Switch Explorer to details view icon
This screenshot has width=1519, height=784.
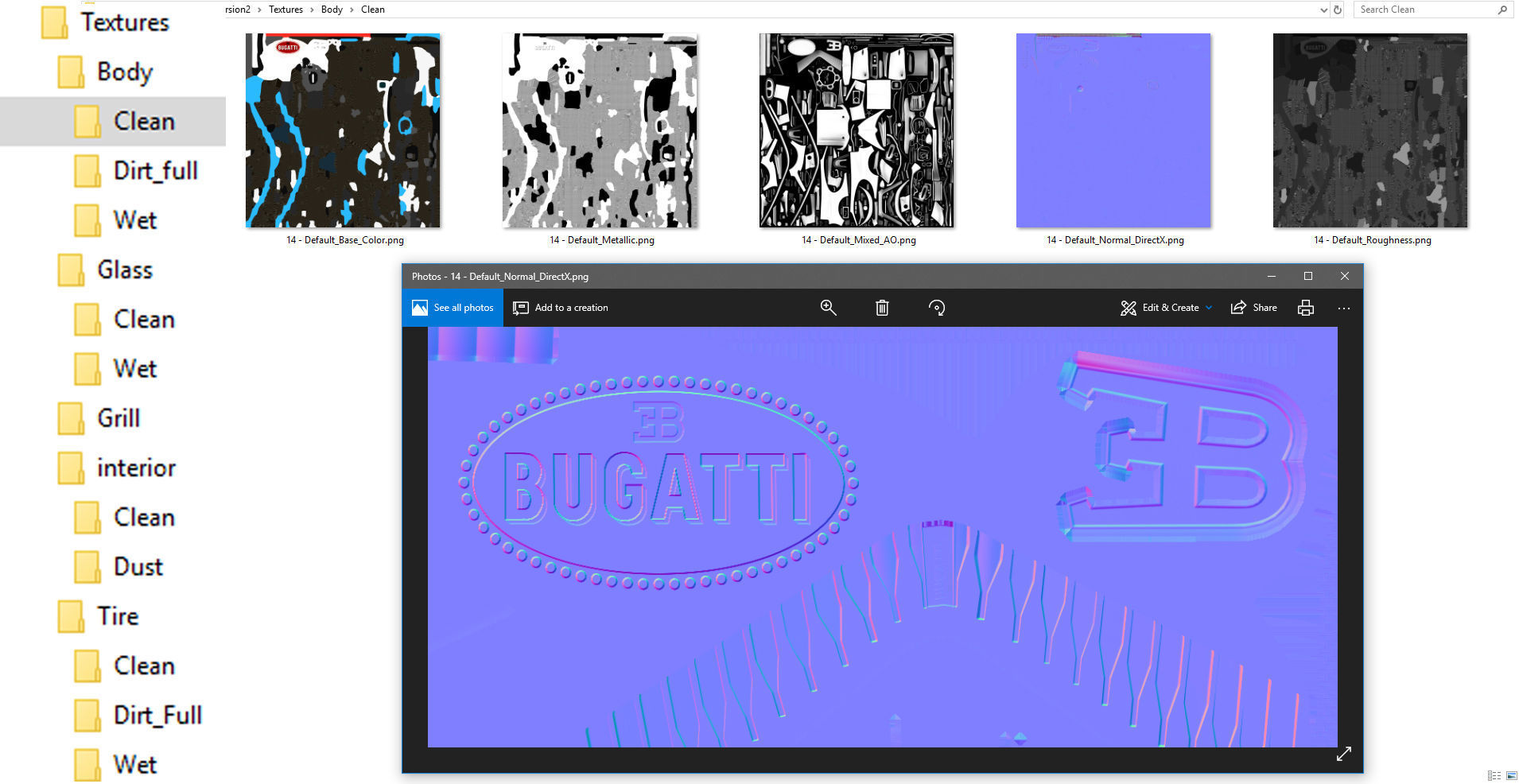1494,775
